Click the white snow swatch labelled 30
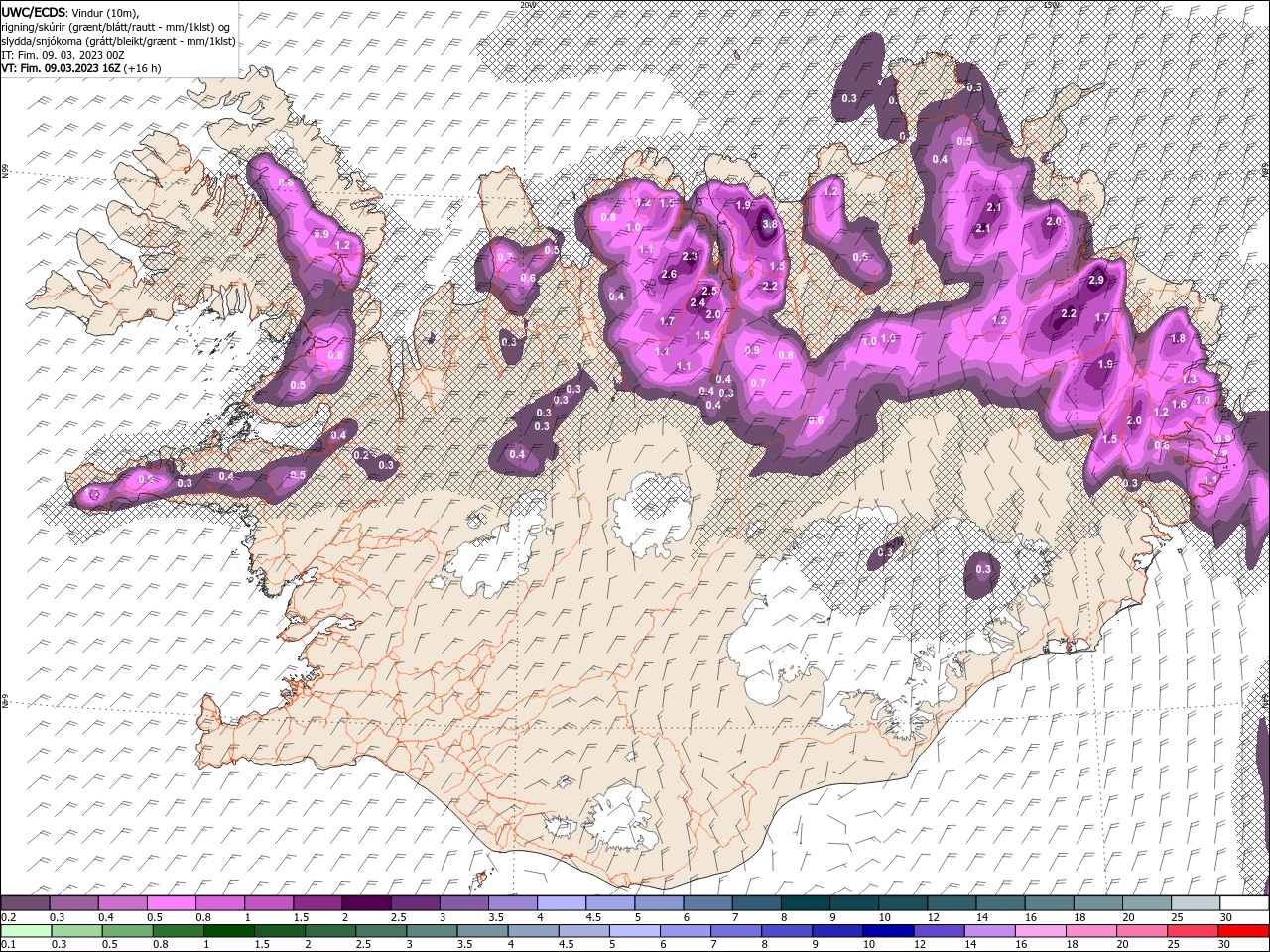Screen dimensions: 1270x952 click(x=1243, y=903)
